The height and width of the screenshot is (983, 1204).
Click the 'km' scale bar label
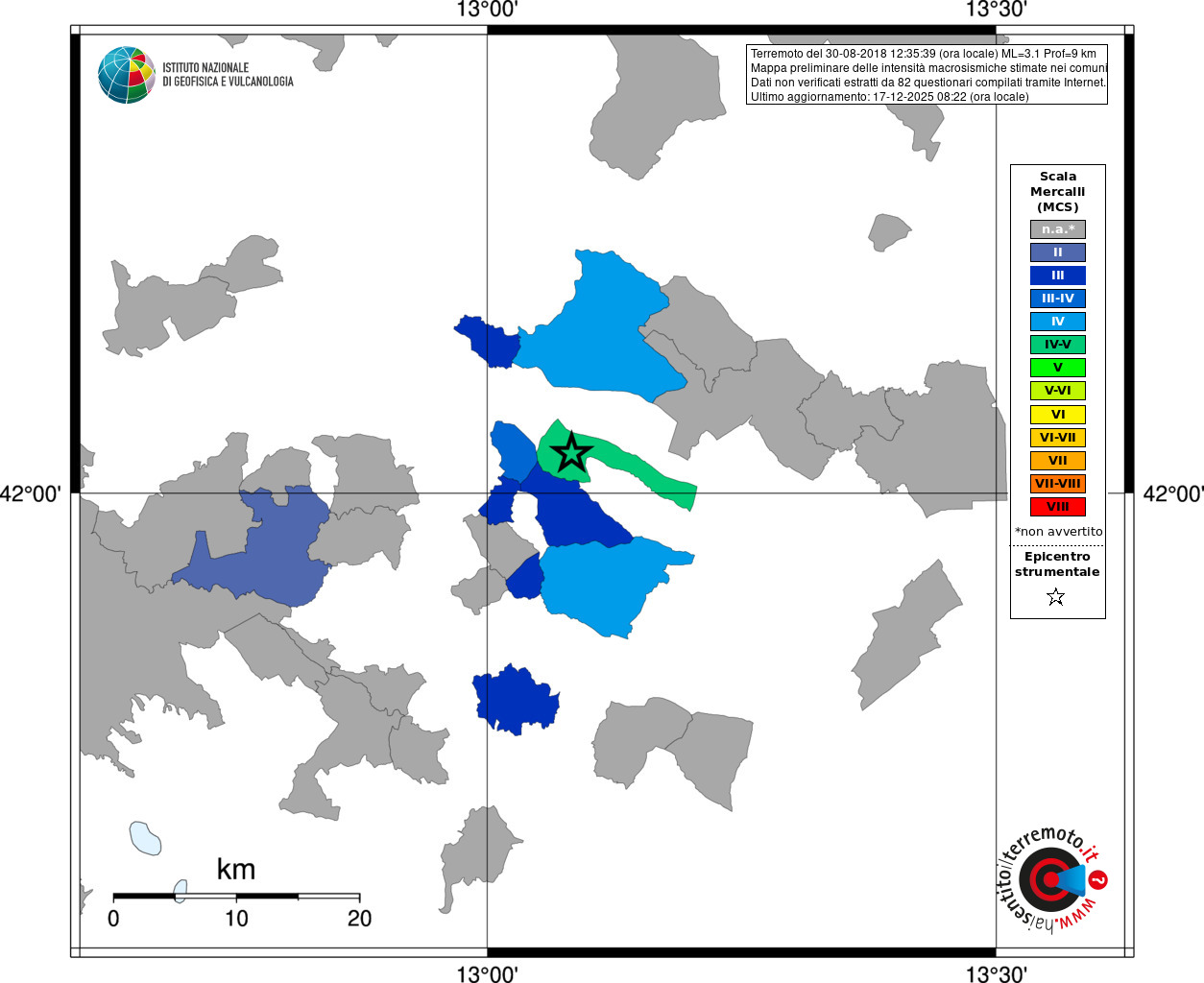coord(236,870)
